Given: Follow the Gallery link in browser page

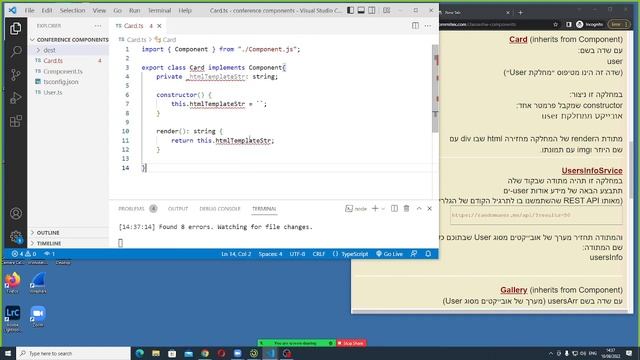Looking at the screenshot, I should click(x=513, y=290).
